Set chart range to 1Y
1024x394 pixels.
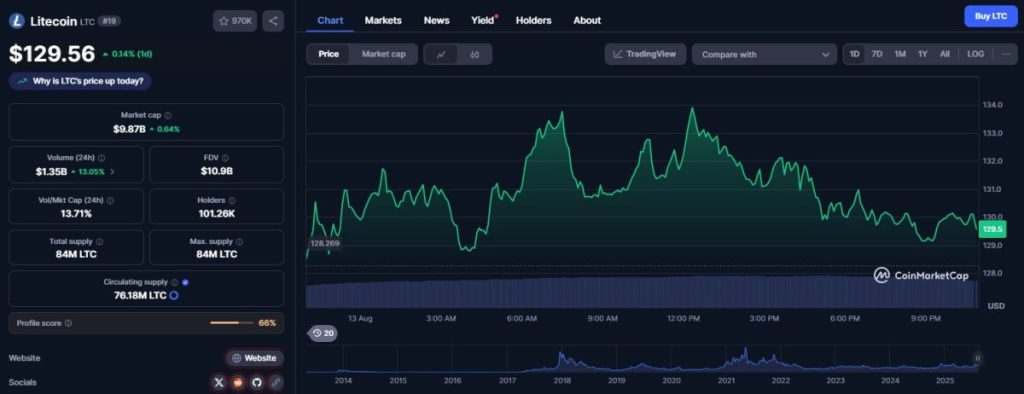tap(922, 54)
